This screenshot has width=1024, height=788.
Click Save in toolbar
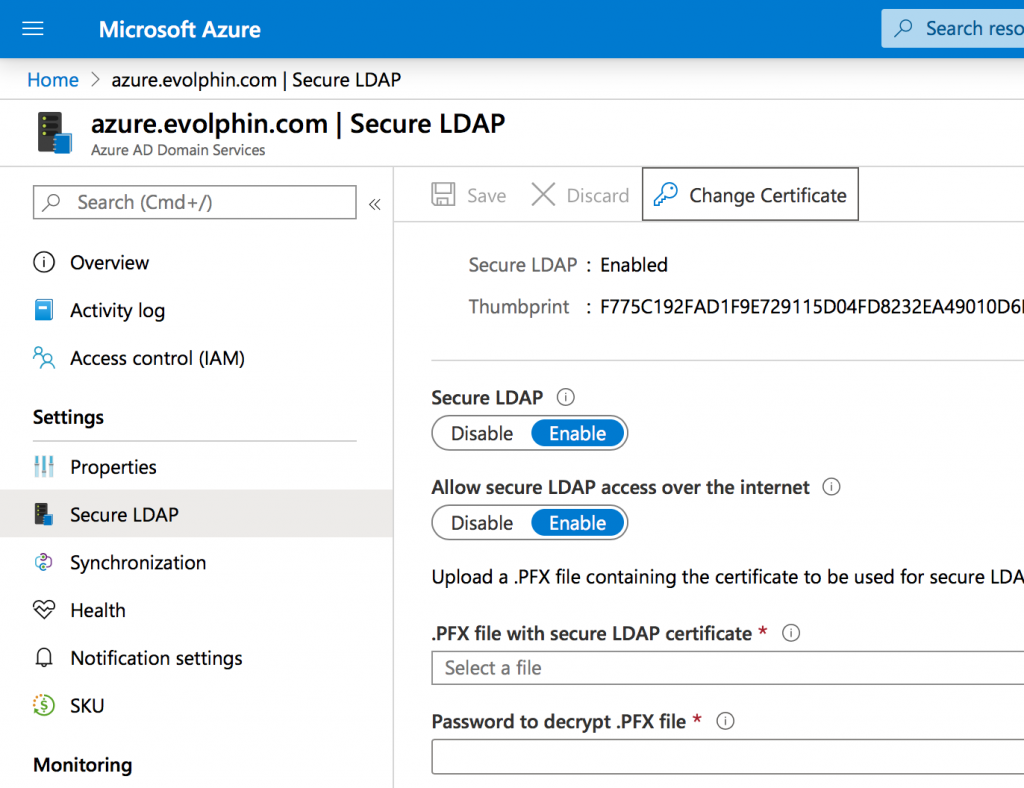coord(469,195)
